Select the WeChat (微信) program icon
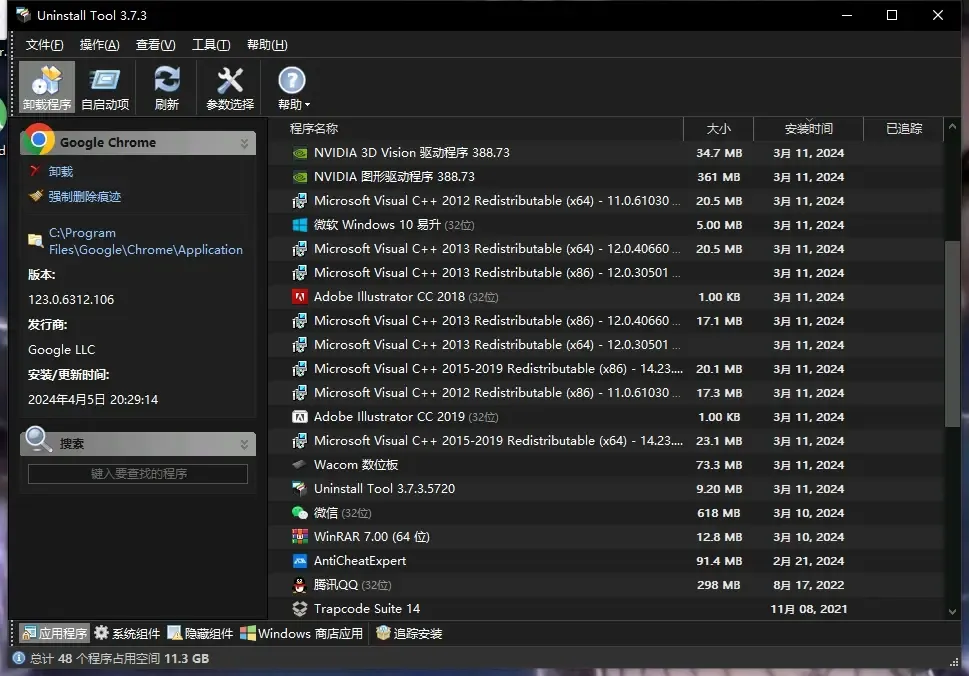Viewport: 969px width, 676px height. point(299,513)
